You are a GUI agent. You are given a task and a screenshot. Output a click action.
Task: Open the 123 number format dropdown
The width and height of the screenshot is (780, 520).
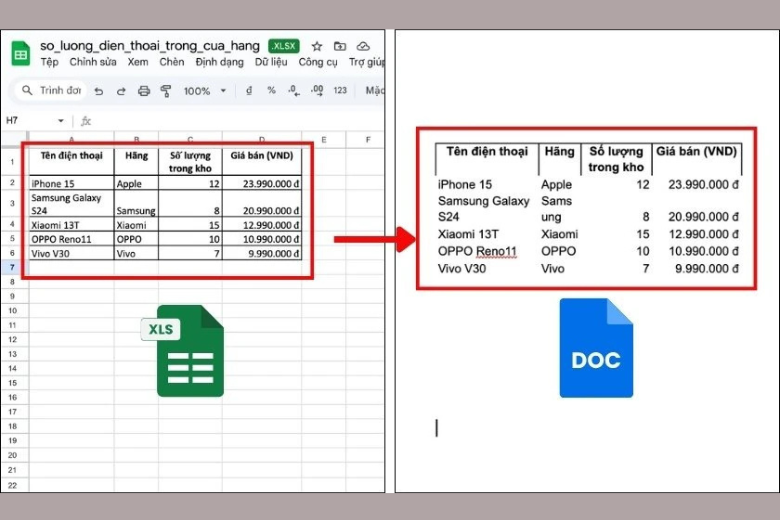(x=340, y=91)
